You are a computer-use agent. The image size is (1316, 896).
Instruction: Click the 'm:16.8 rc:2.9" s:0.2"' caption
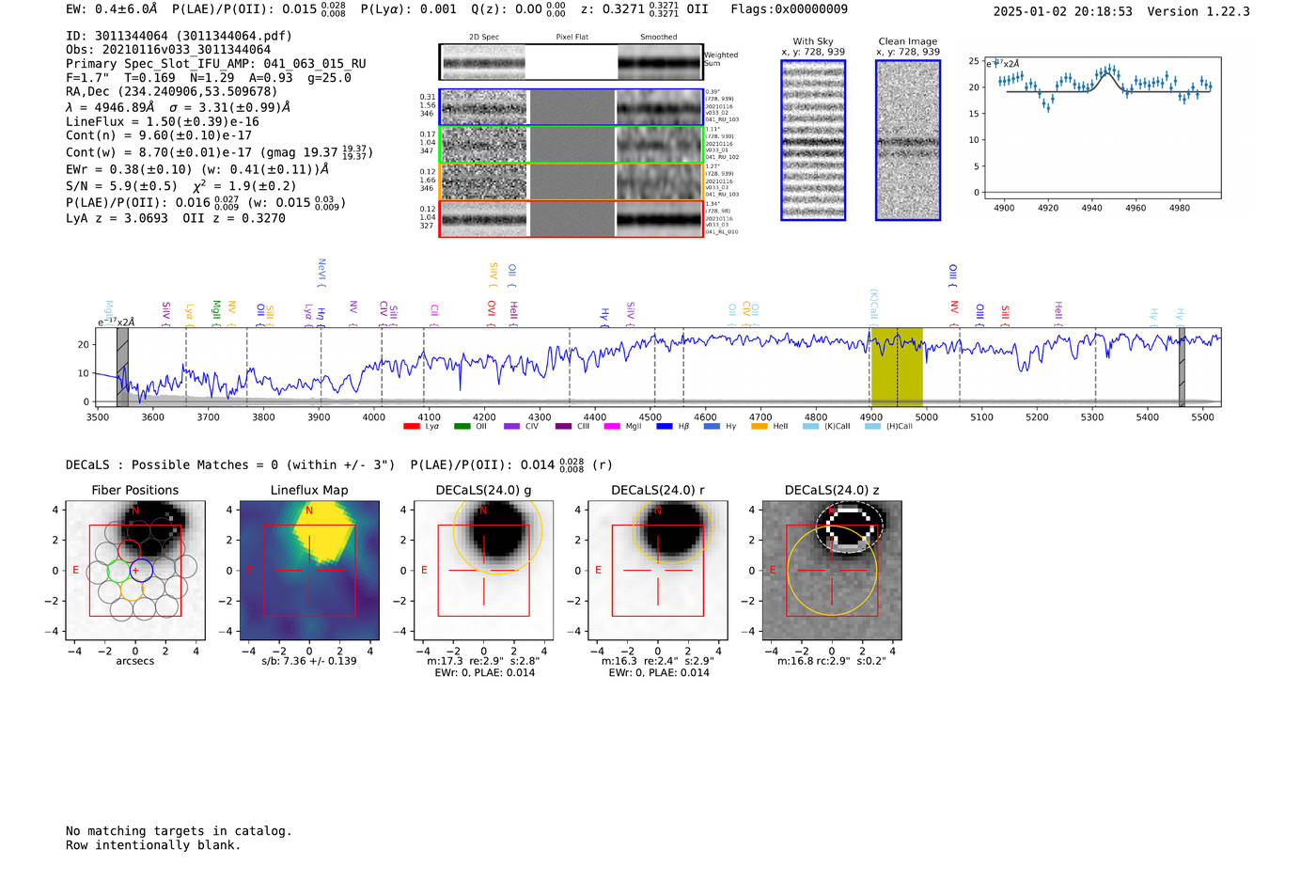[x=832, y=661]
